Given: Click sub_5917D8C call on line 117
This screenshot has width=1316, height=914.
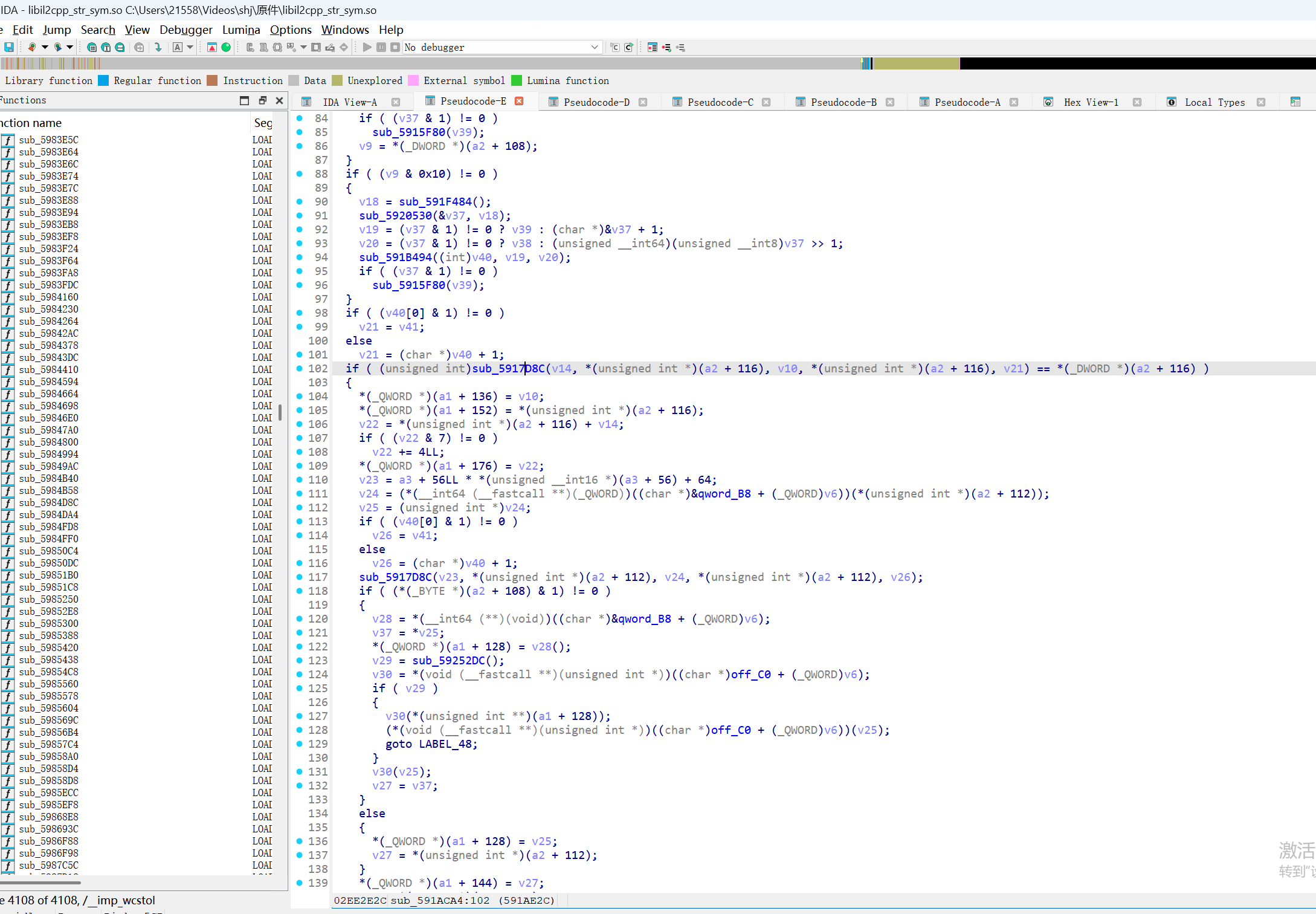Looking at the screenshot, I should (395, 577).
